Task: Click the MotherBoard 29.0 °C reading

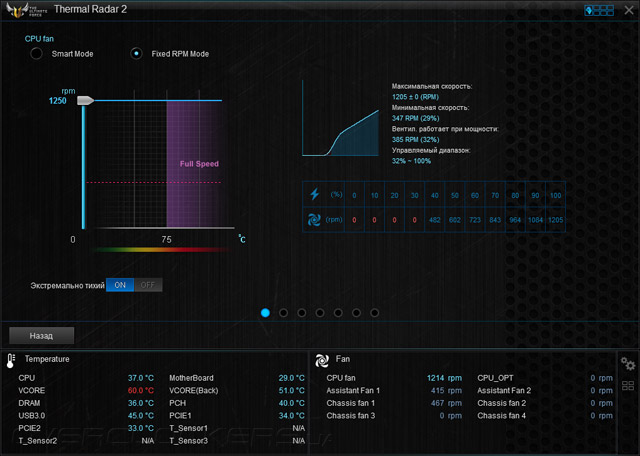Action: pos(291,378)
